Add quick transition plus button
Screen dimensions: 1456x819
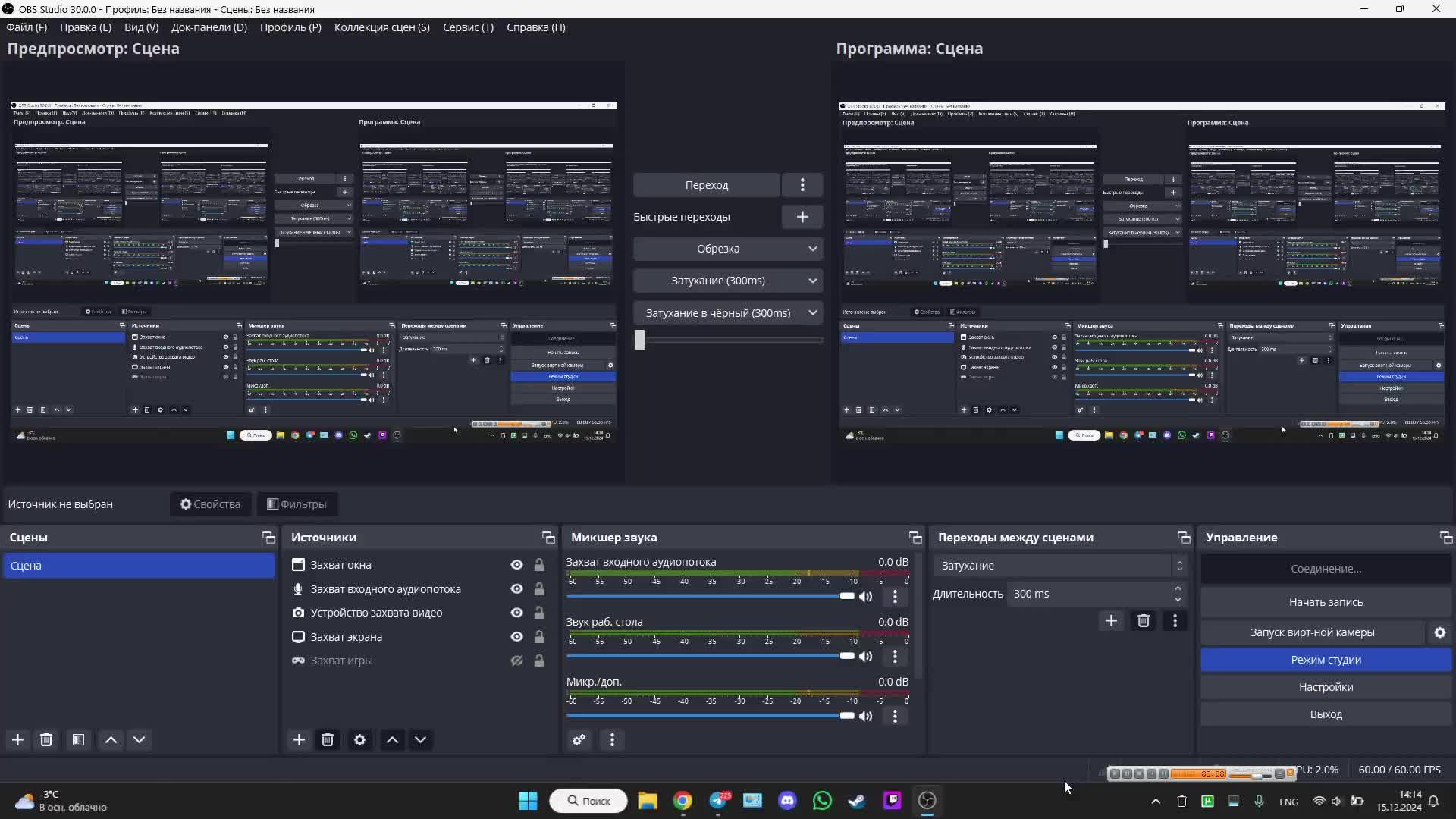pos(802,217)
